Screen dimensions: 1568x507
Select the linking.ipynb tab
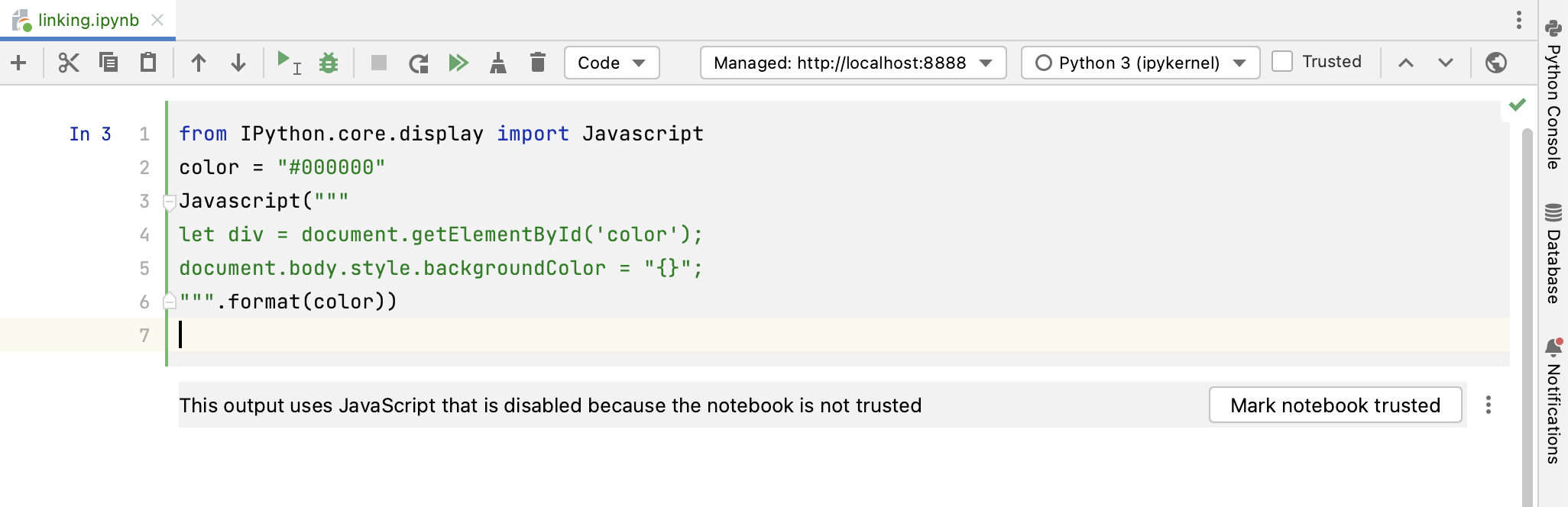pos(88,21)
